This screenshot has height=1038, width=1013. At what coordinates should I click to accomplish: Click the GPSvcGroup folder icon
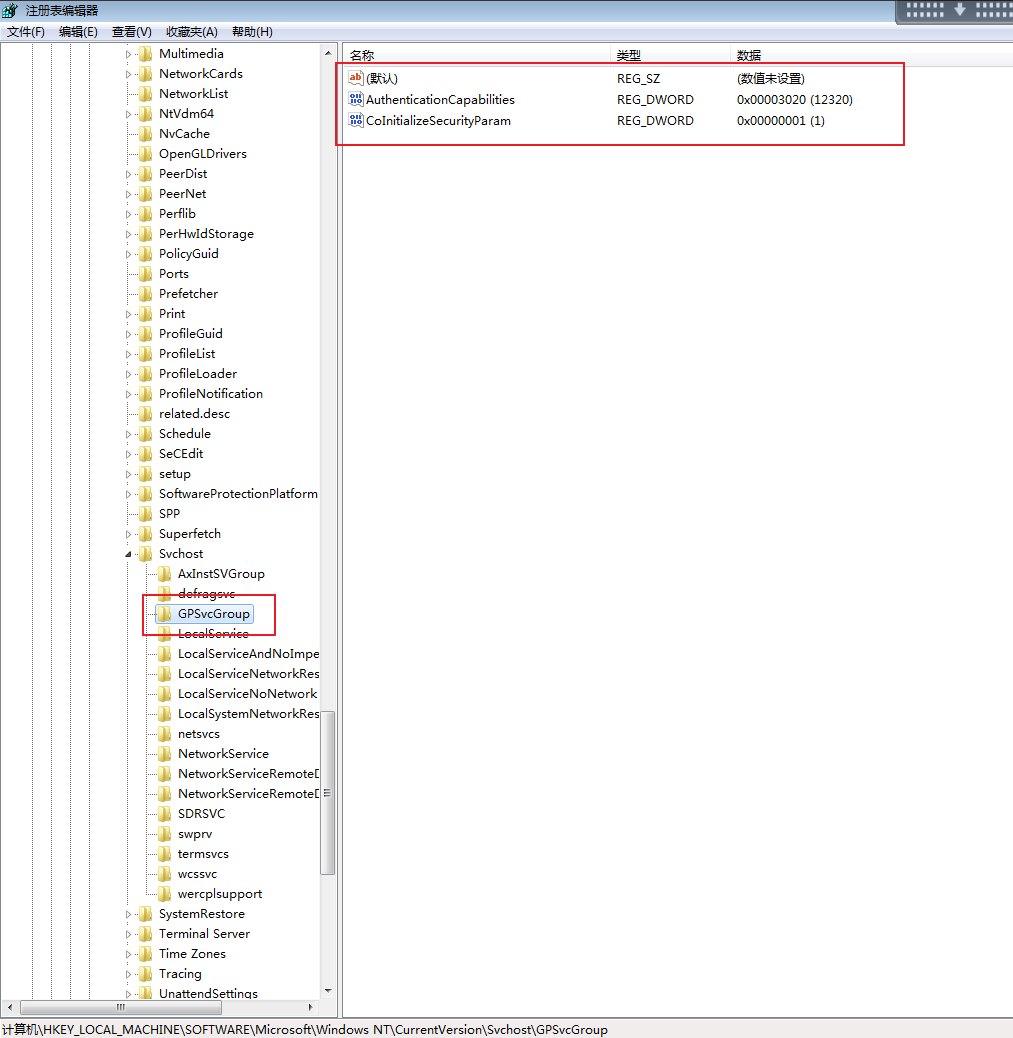click(x=165, y=614)
